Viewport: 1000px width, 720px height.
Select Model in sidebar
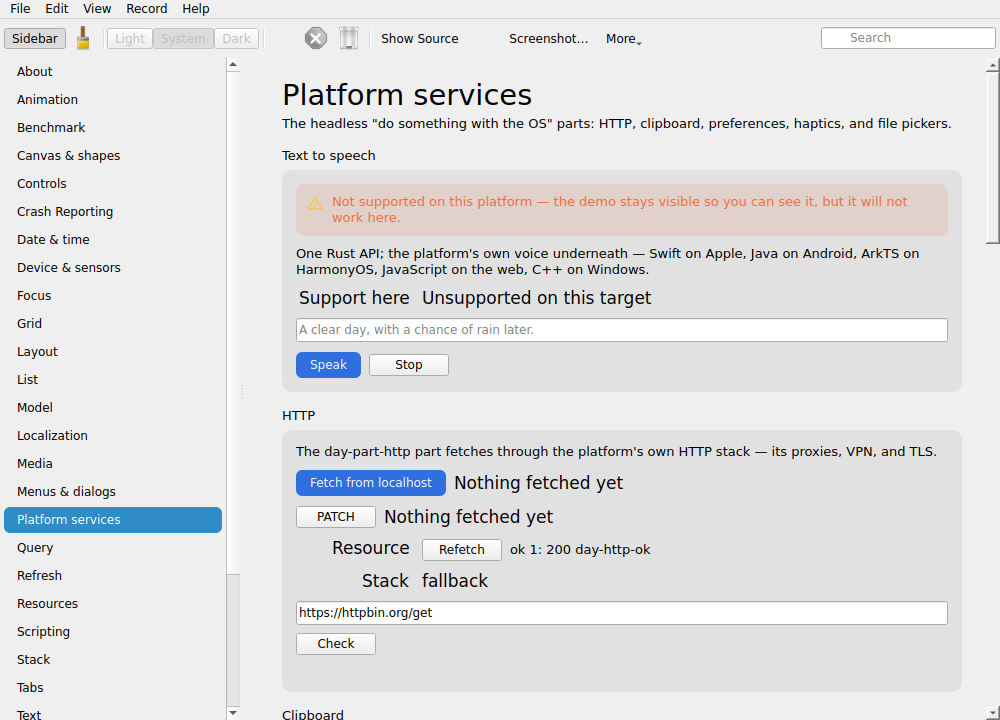pyautogui.click(x=113, y=408)
